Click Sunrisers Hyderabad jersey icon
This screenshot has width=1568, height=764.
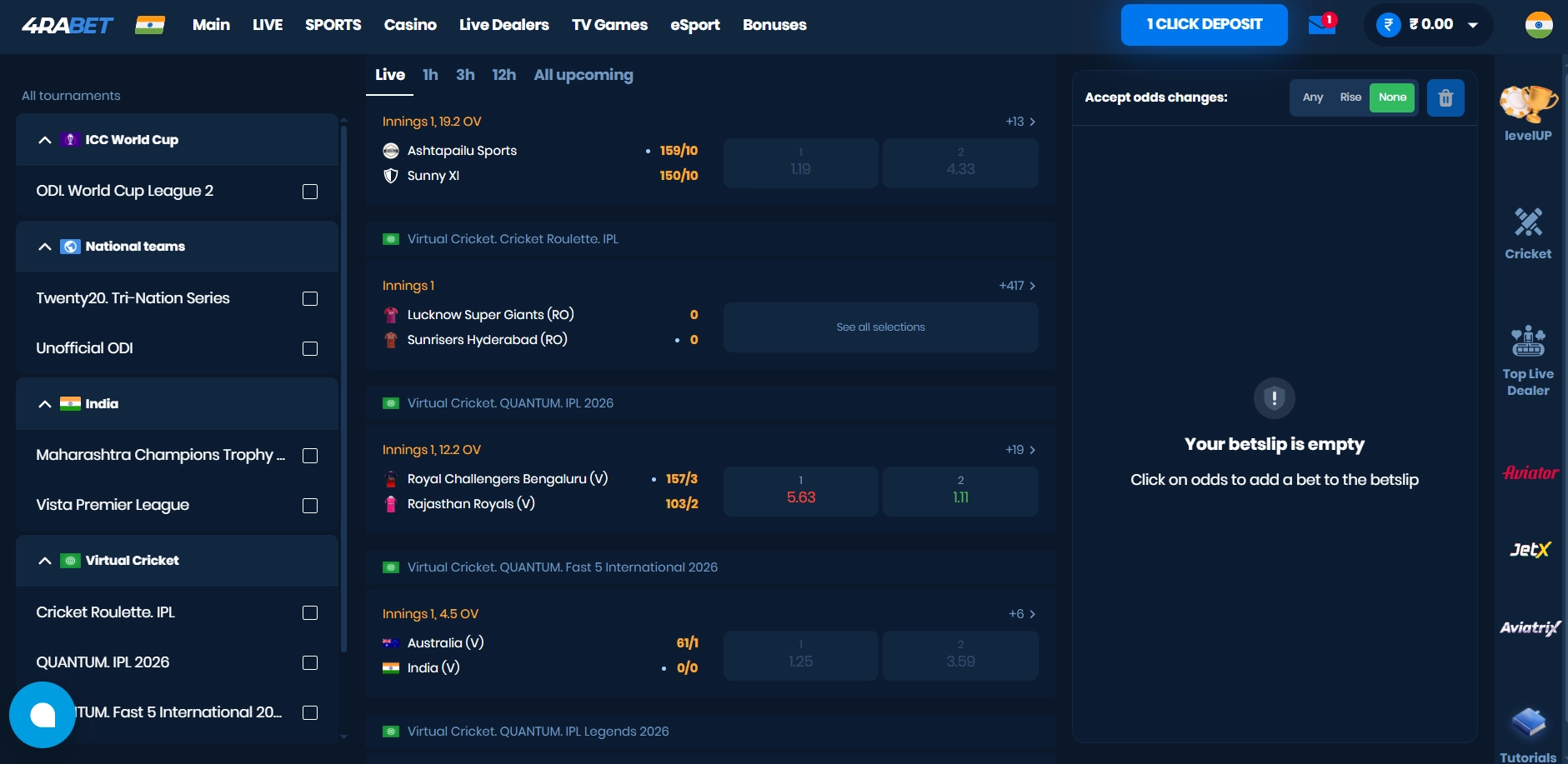[391, 340]
